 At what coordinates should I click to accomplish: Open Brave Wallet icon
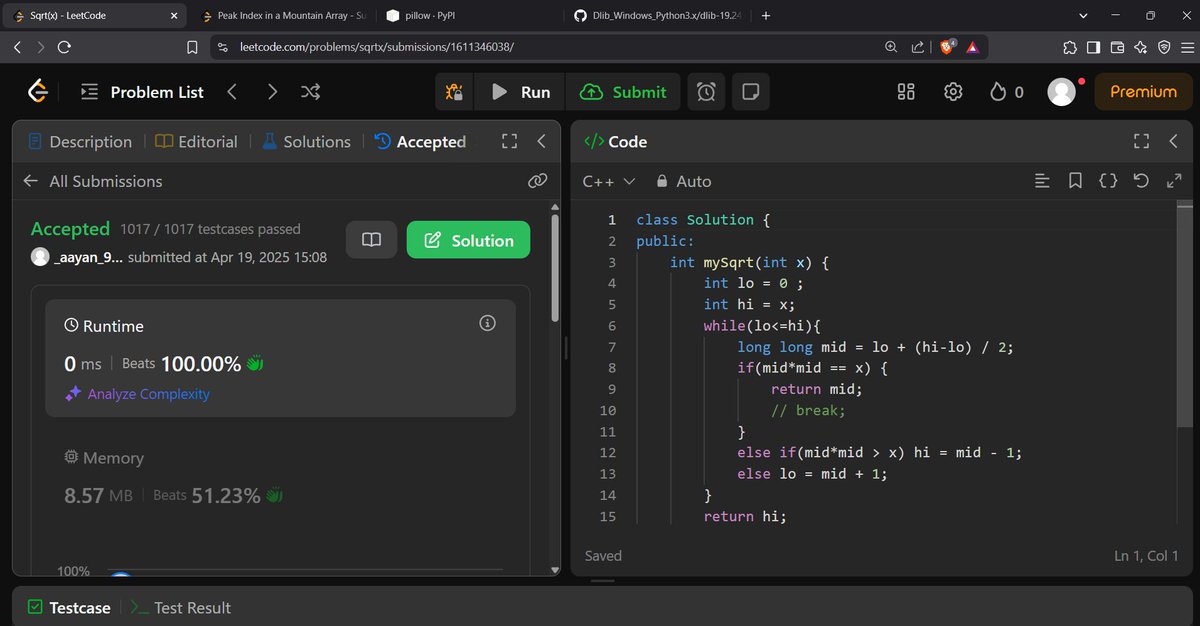point(1117,47)
